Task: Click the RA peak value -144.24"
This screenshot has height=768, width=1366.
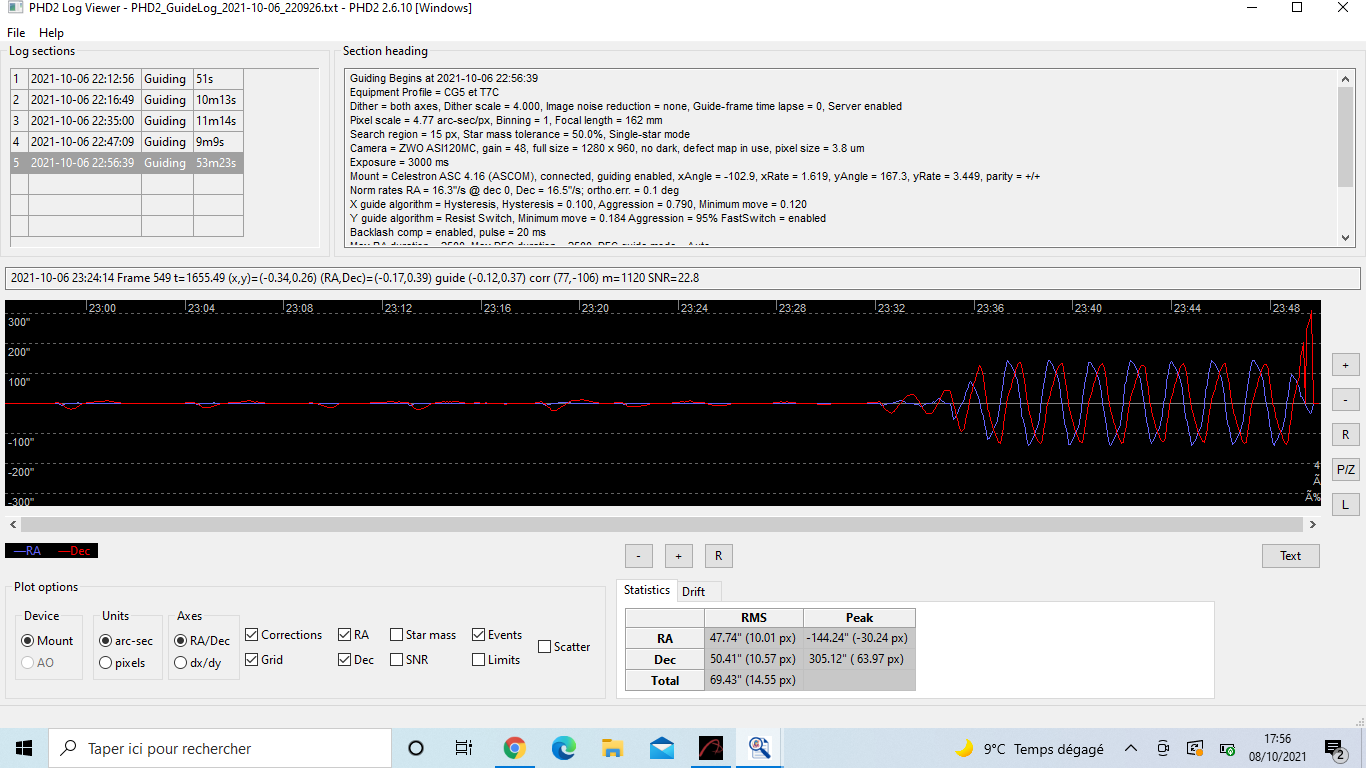Action: click(x=859, y=638)
